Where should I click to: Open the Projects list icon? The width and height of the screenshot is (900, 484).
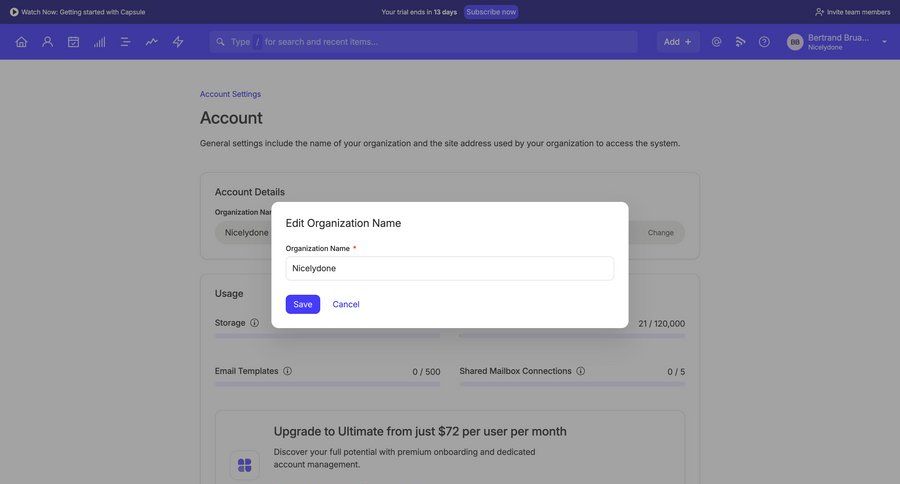[x=126, y=42]
